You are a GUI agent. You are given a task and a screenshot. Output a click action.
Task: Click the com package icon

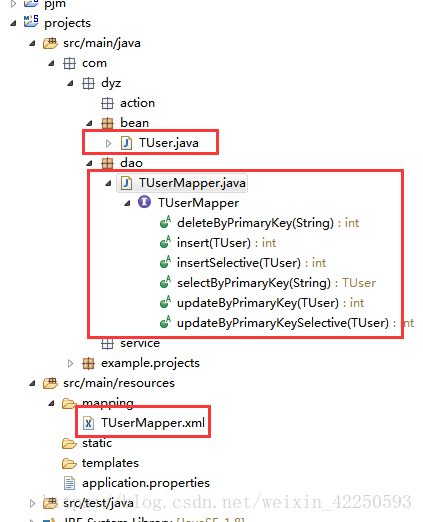(x=69, y=63)
